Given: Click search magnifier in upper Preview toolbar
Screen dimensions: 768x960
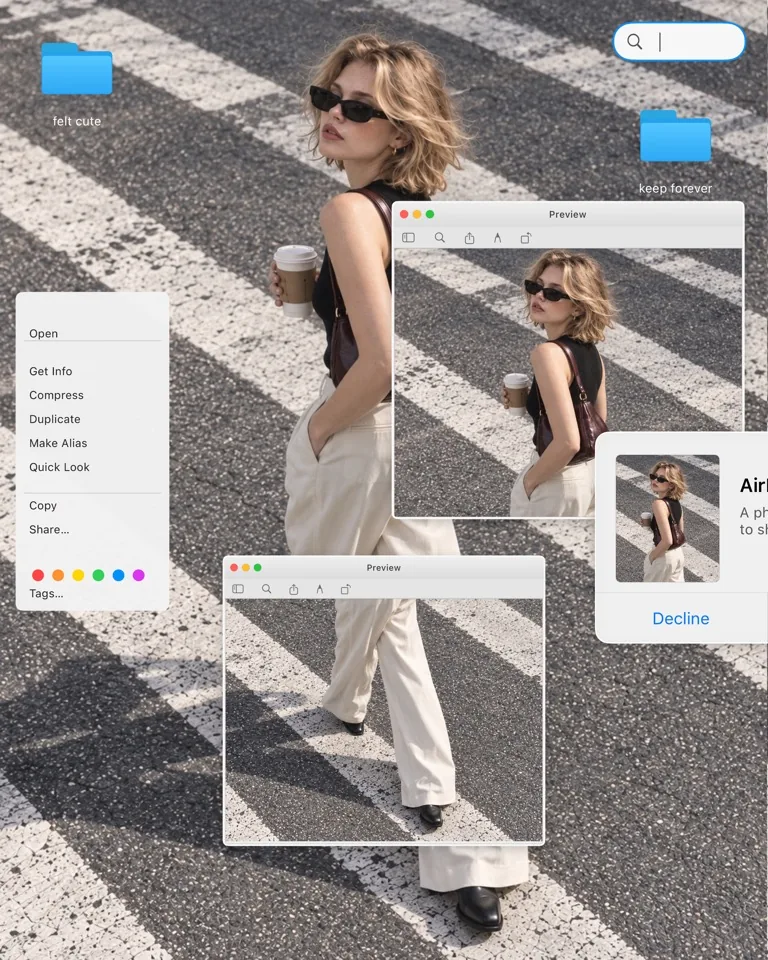Looking at the screenshot, I should pyautogui.click(x=440, y=238).
